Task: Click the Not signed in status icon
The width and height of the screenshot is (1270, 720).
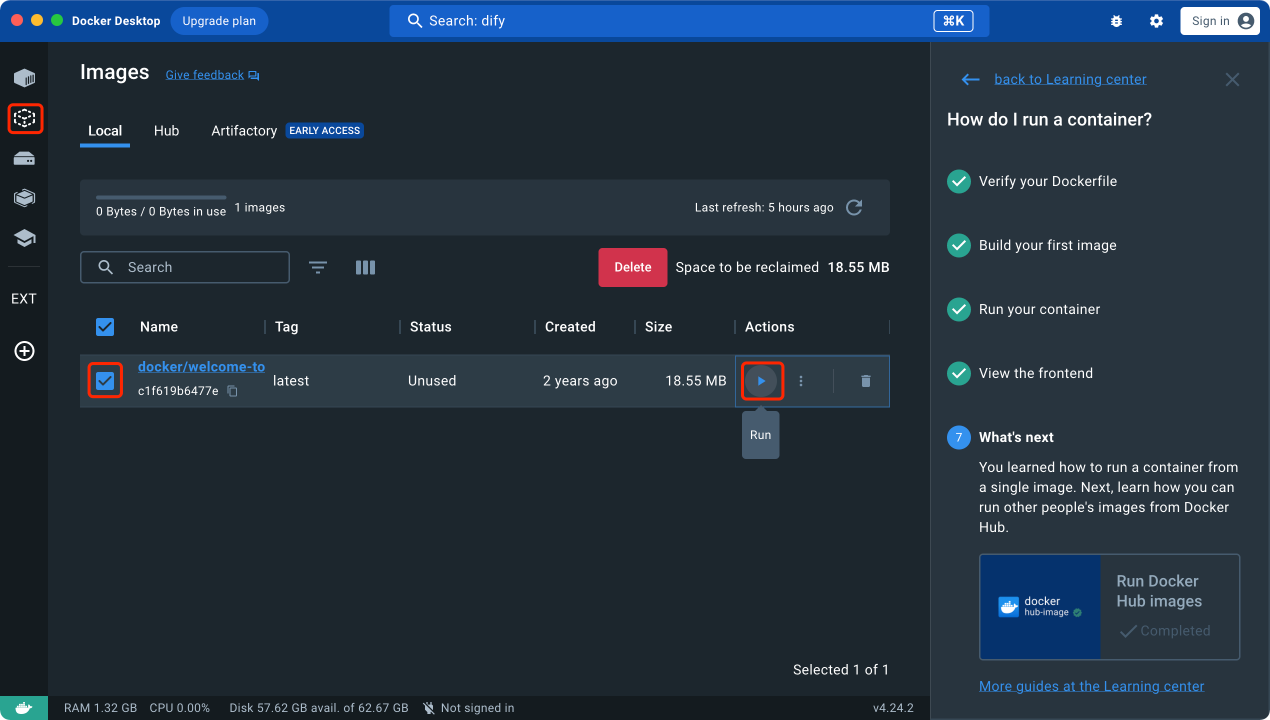Action: point(429,708)
